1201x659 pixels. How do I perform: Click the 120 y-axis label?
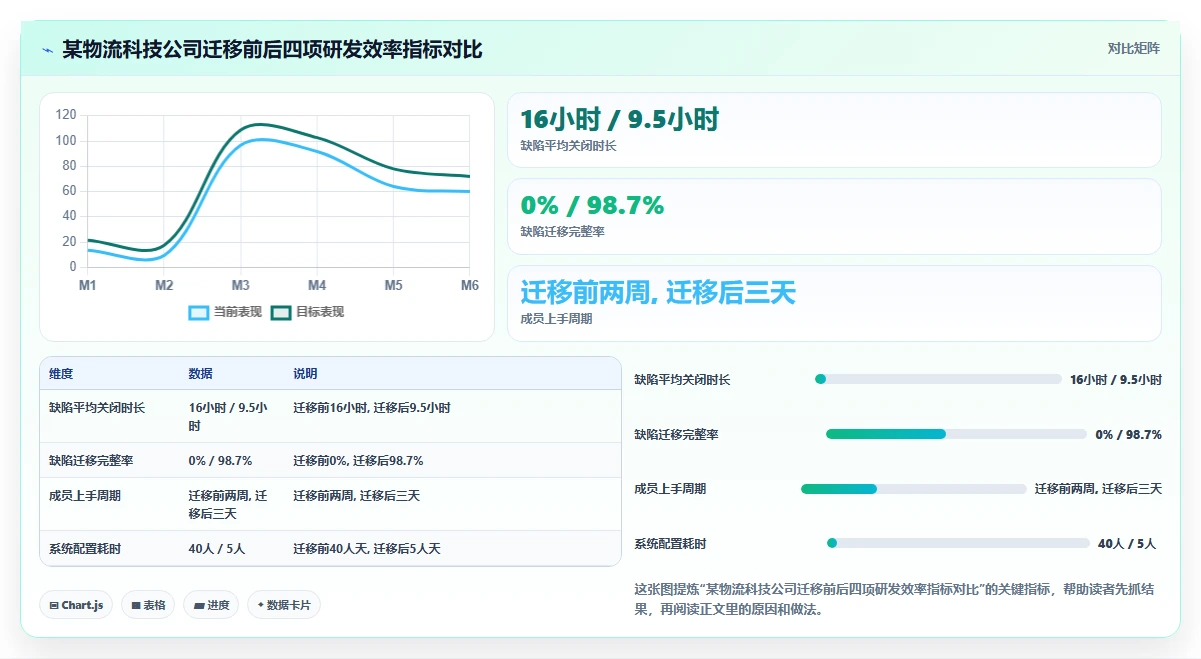tap(66, 115)
